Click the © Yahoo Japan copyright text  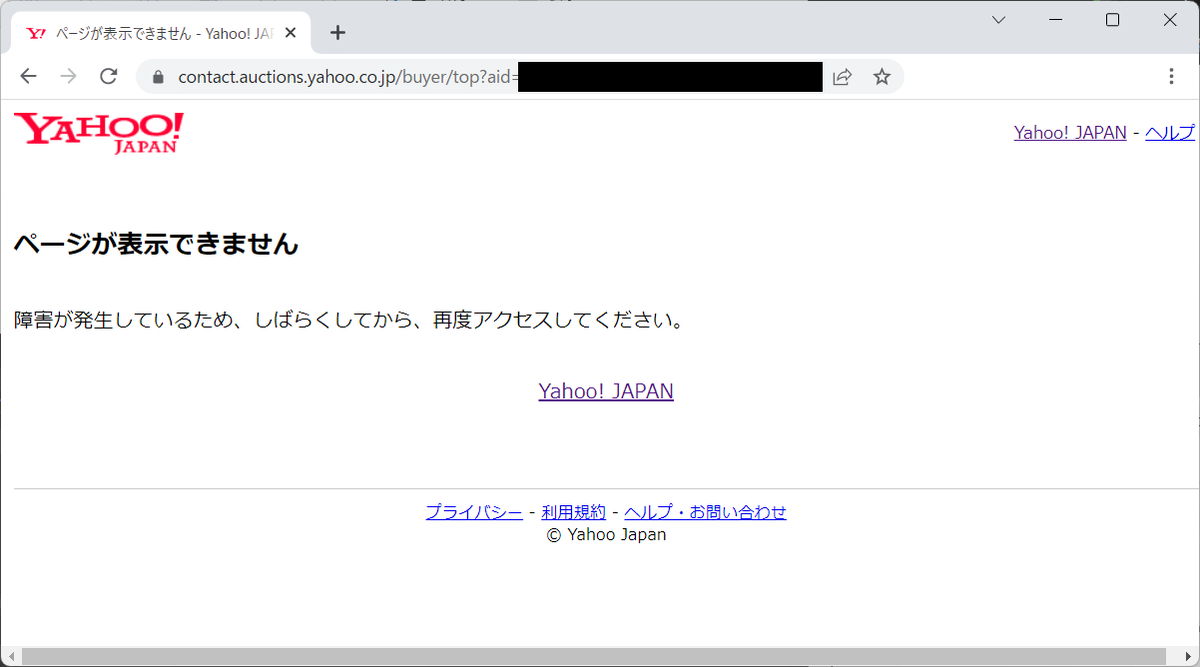(606, 535)
